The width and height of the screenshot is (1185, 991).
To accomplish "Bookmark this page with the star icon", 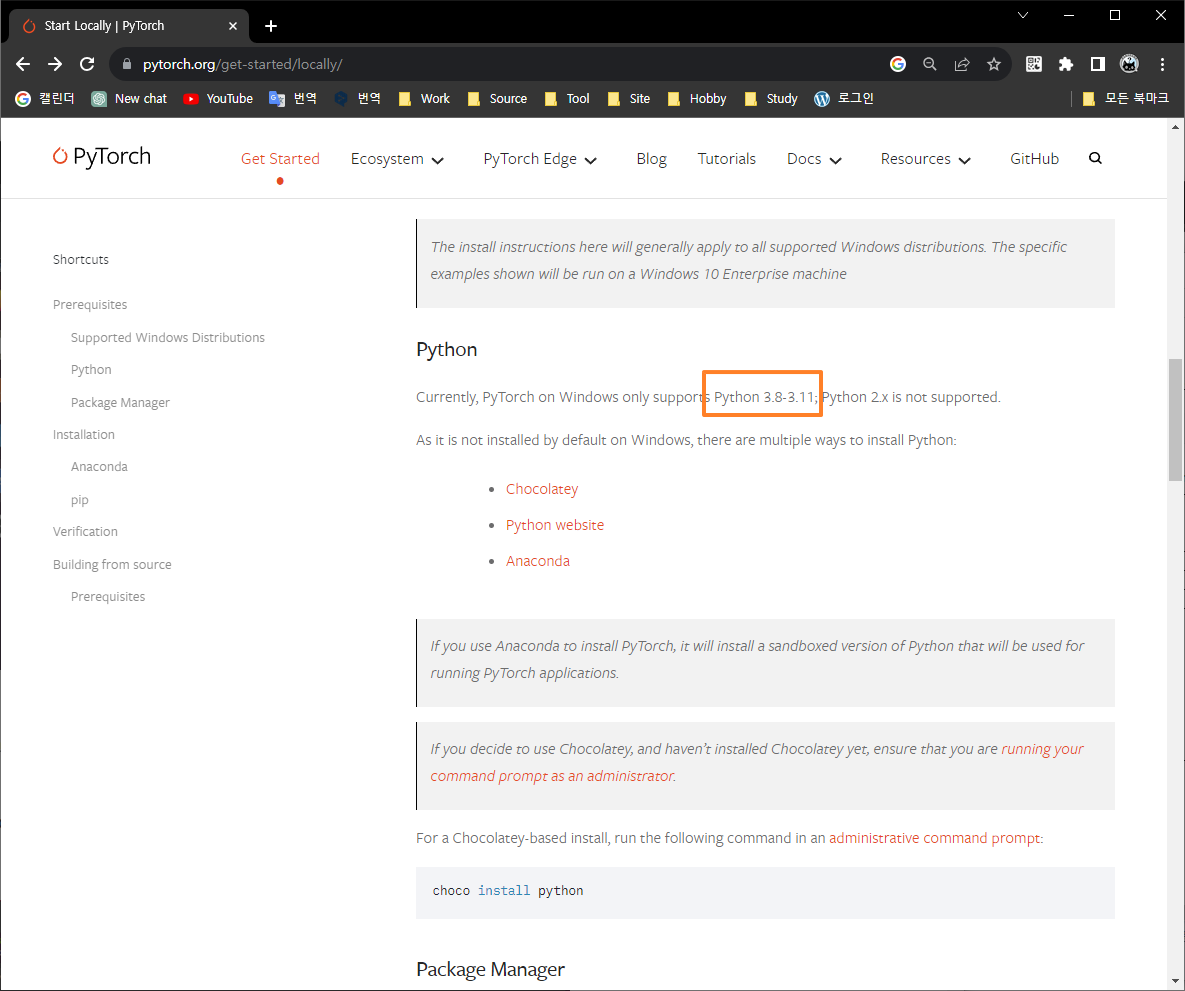I will click(x=993, y=63).
